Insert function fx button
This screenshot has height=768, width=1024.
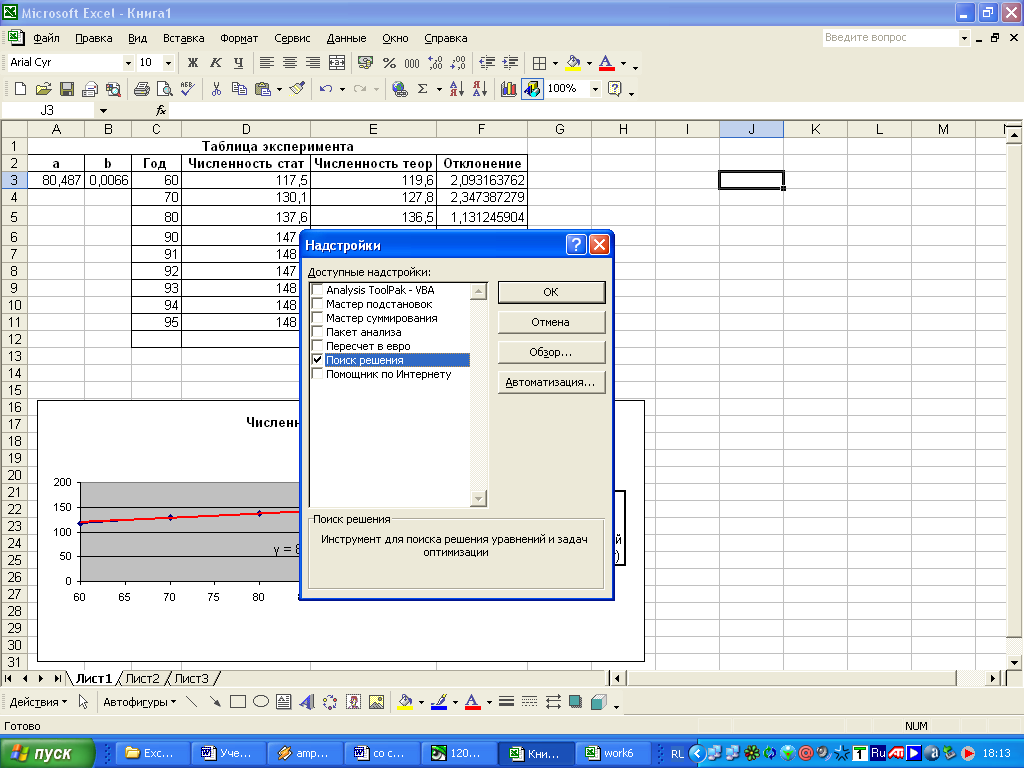click(161, 110)
